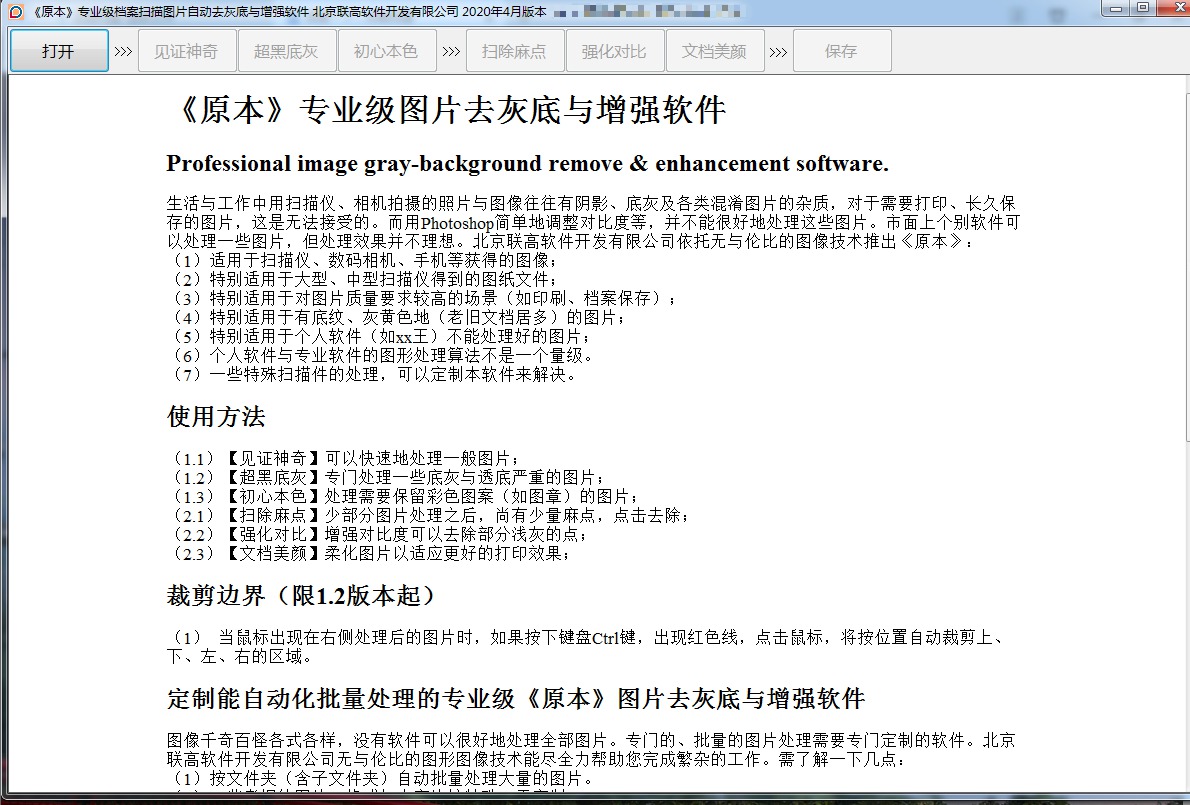The image size is (1190, 805).
Task: Click line (3) about 印刷、档案保存 scenarios
Action: click(x=422, y=298)
